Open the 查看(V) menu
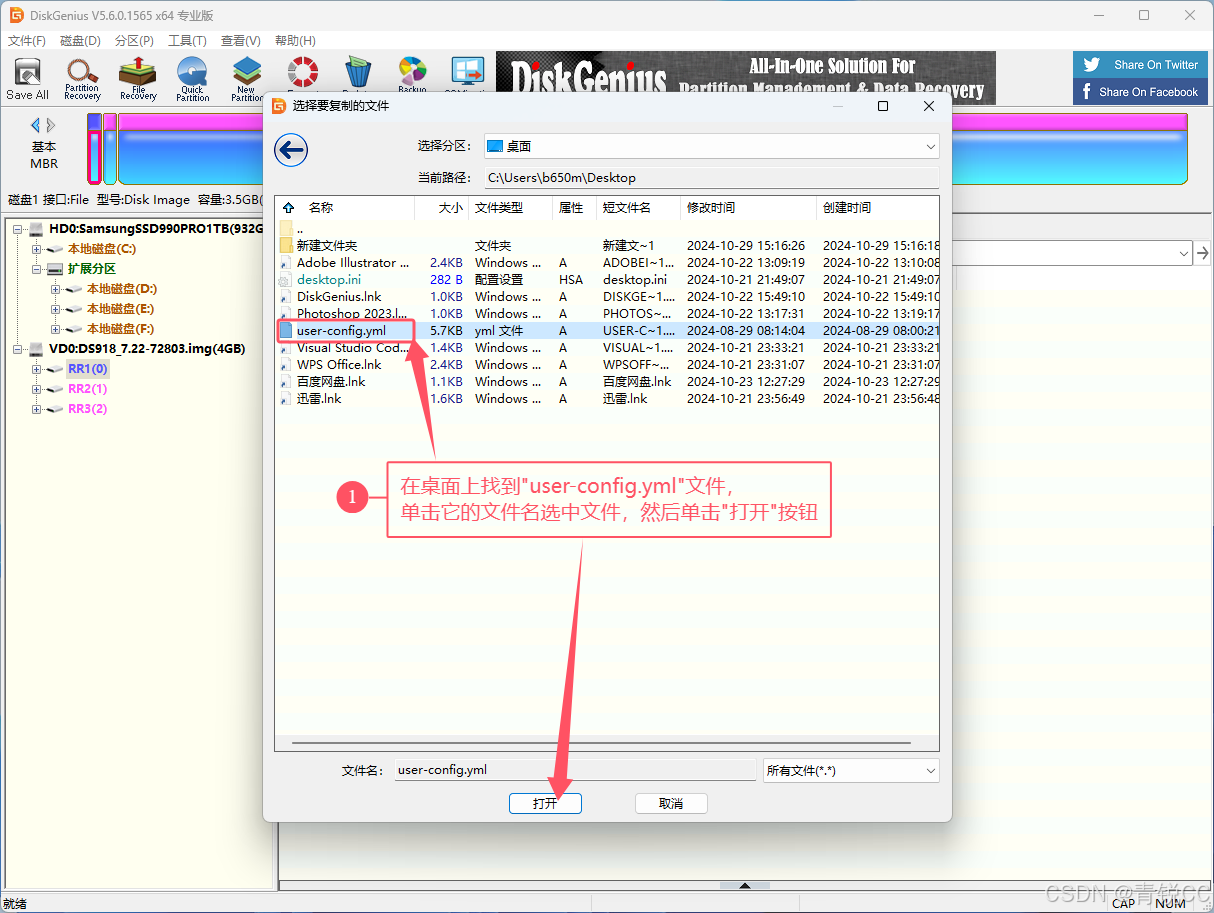1214x913 pixels. [x=241, y=41]
